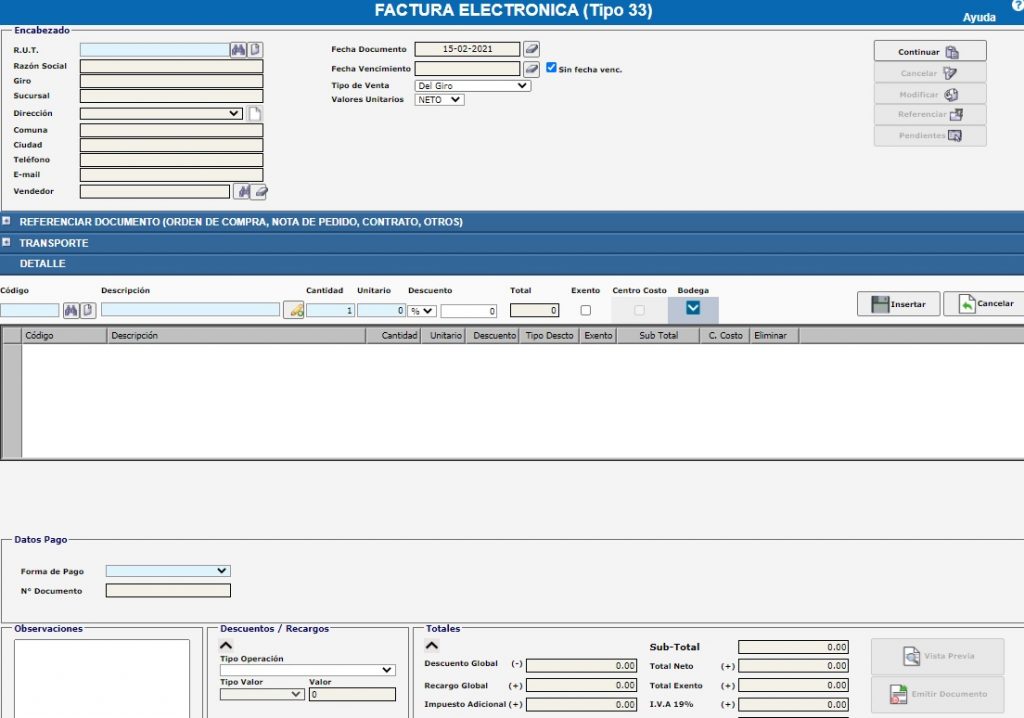Uncheck the Sin fecha venc. checkbox

(551, 69)
